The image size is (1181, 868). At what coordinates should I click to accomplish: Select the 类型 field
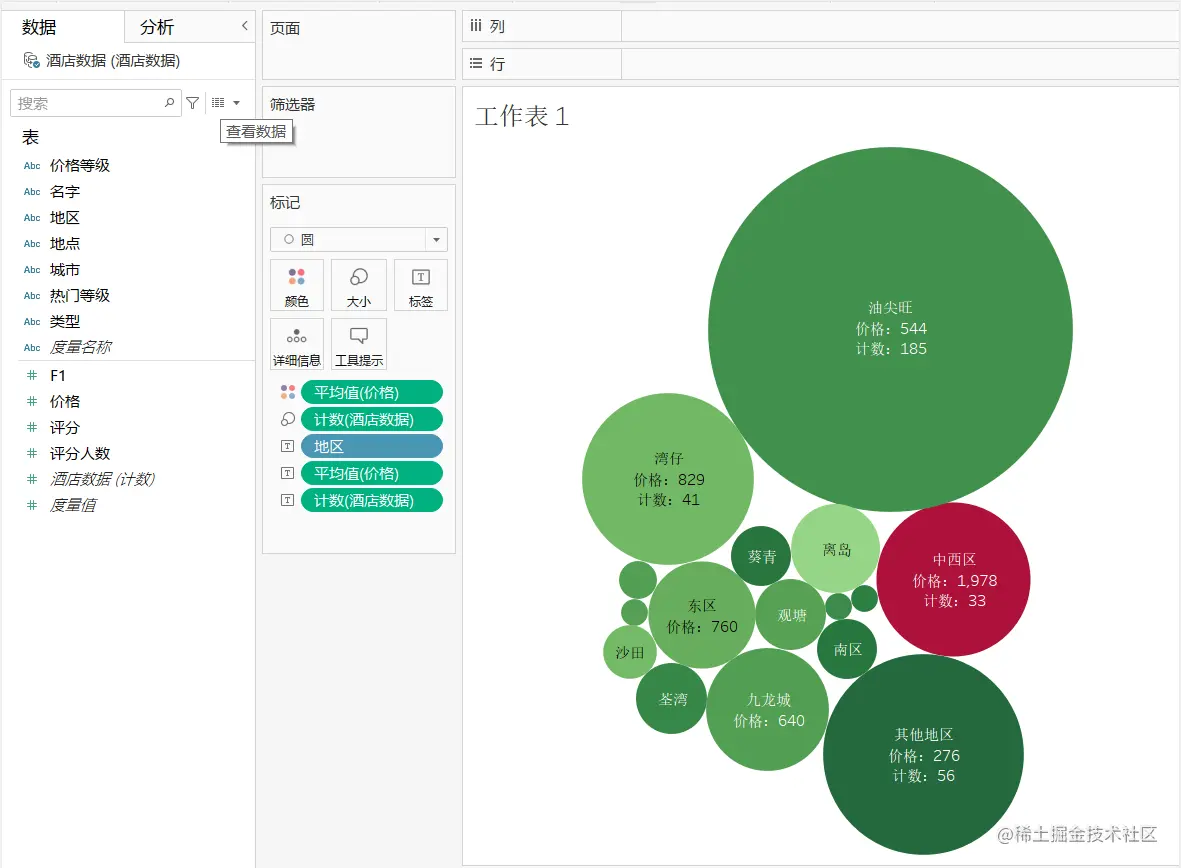[x=65, y=322]
